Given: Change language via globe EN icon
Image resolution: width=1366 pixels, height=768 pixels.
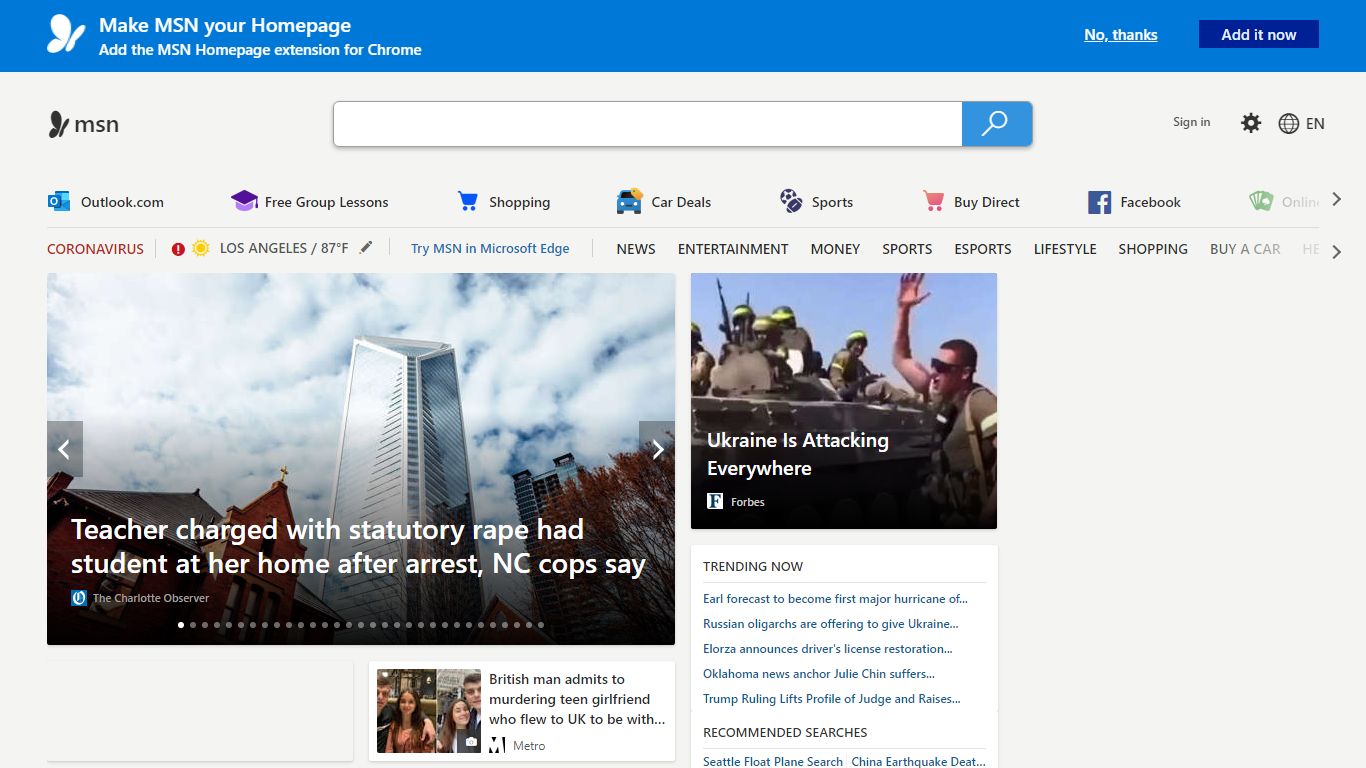Looking at the screenshot, I should click(x=1302, y=123).
